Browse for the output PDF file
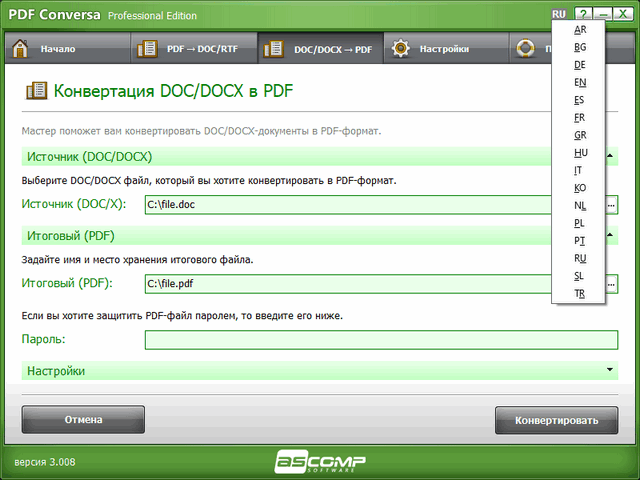This screenshot has width=640, height=480. pyautogui.click(x=611, y=284)
